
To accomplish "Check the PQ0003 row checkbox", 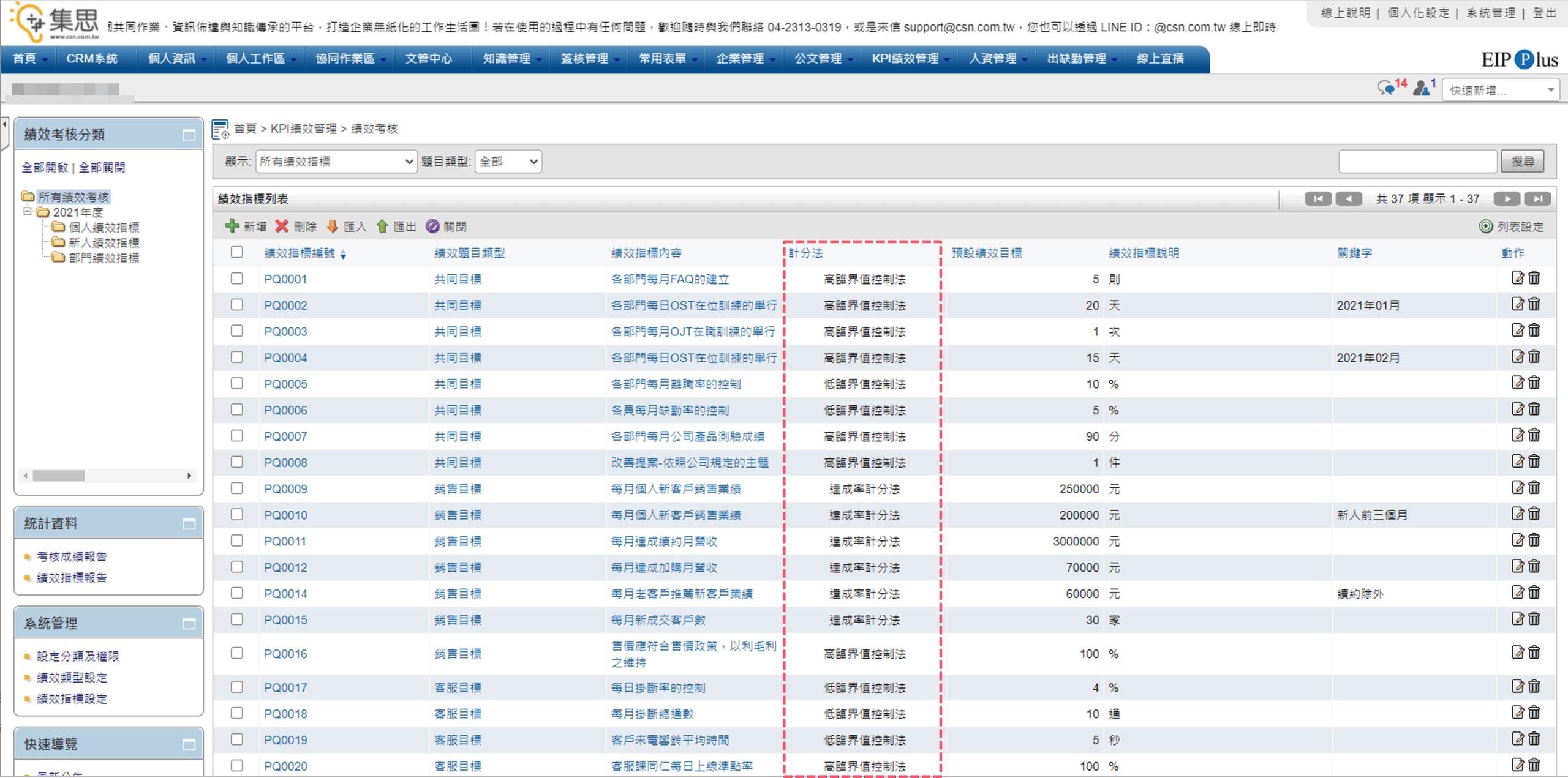I will pyautogui.click(x=237, y=331).
